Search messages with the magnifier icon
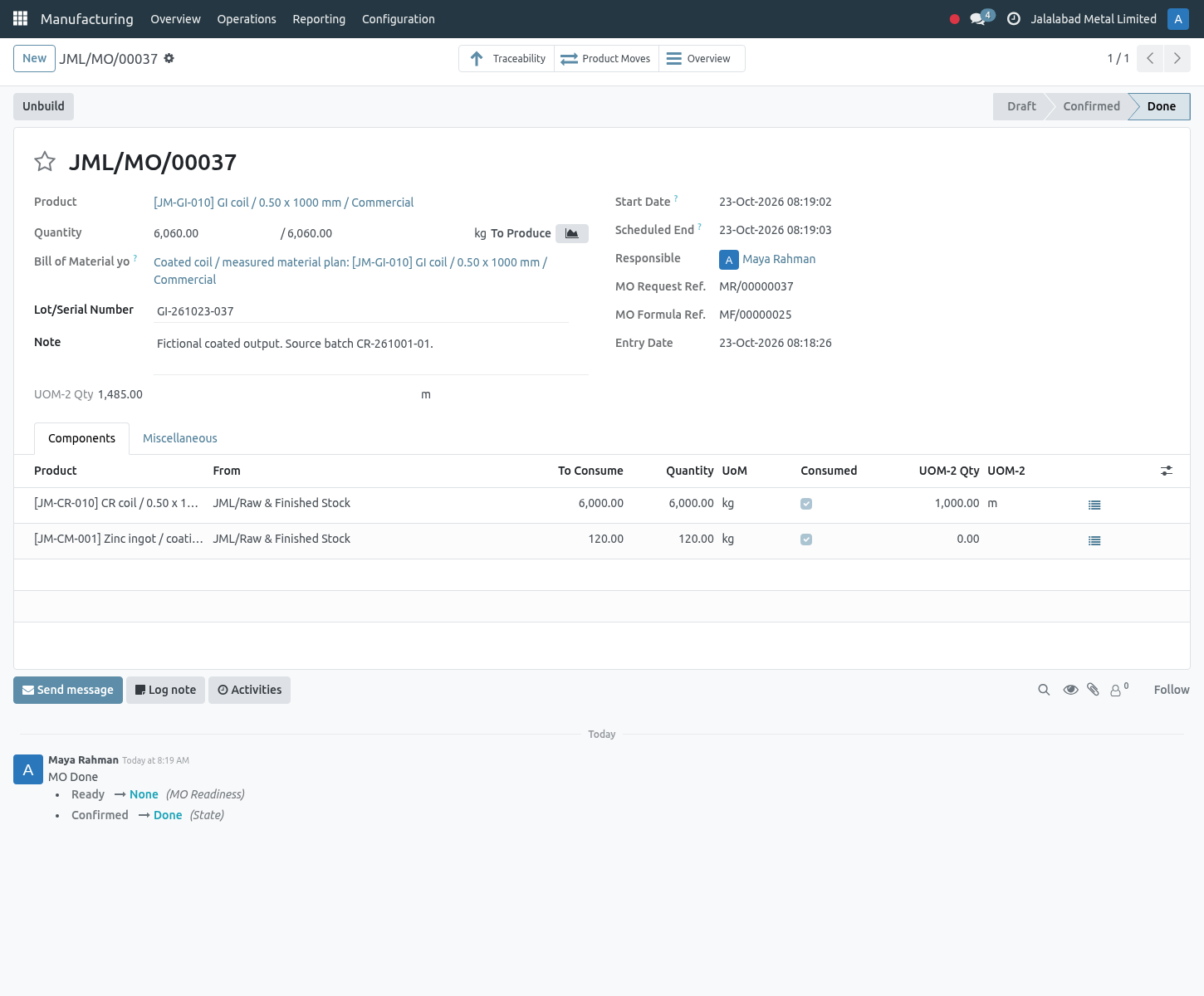 coord(1044,690)
